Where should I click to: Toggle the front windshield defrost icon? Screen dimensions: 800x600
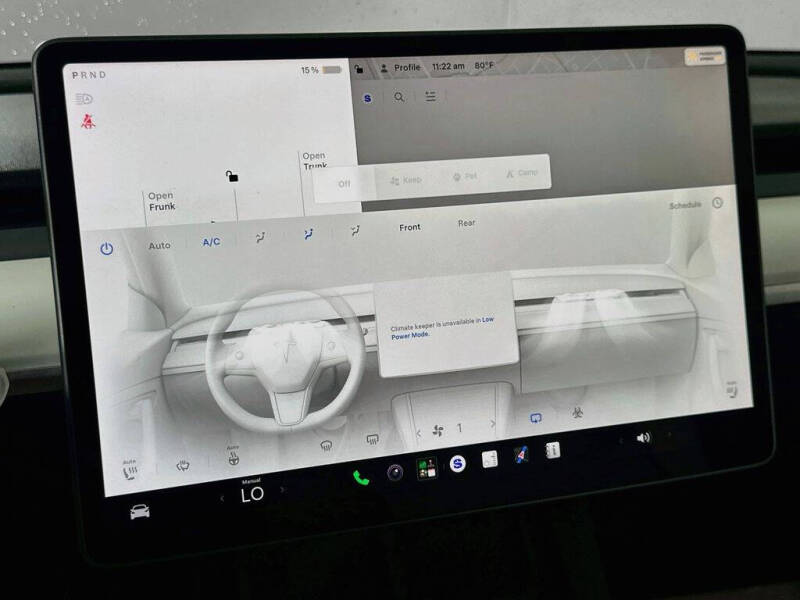coord(326,446)
